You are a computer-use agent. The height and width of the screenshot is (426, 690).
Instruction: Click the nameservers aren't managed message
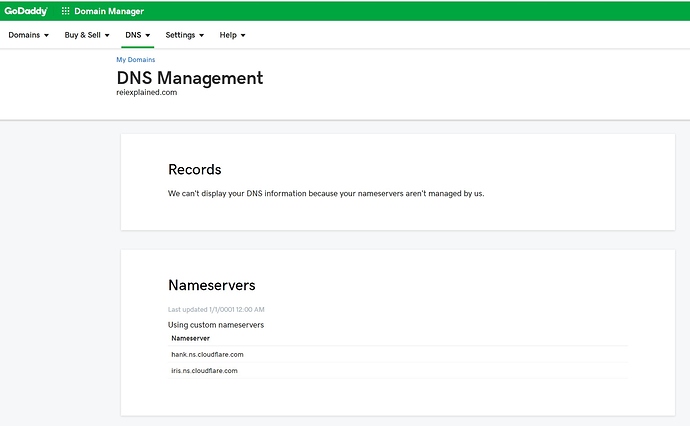[326, 193]
